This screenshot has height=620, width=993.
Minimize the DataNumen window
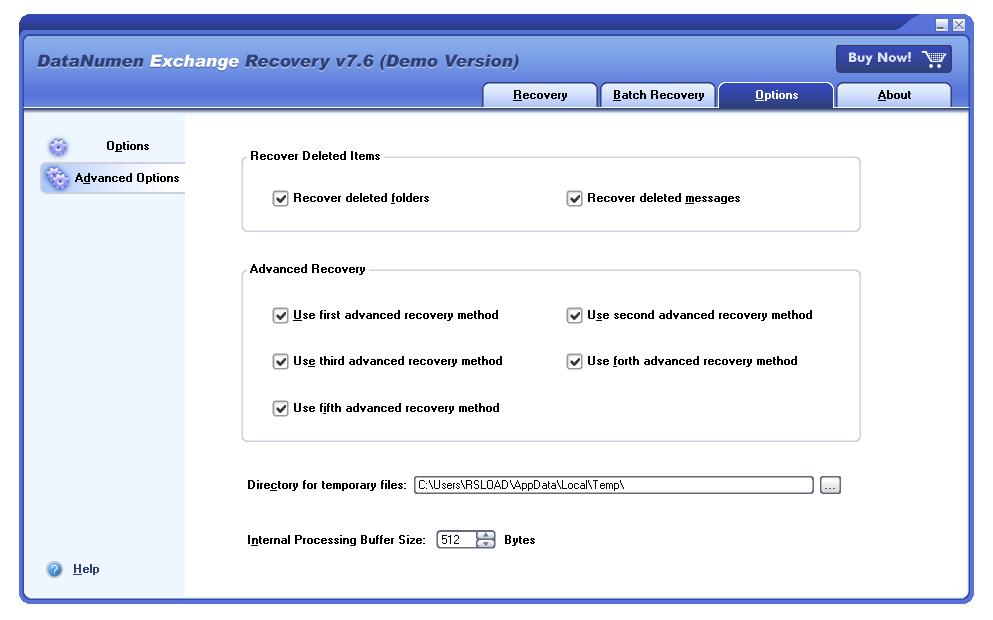942,25
